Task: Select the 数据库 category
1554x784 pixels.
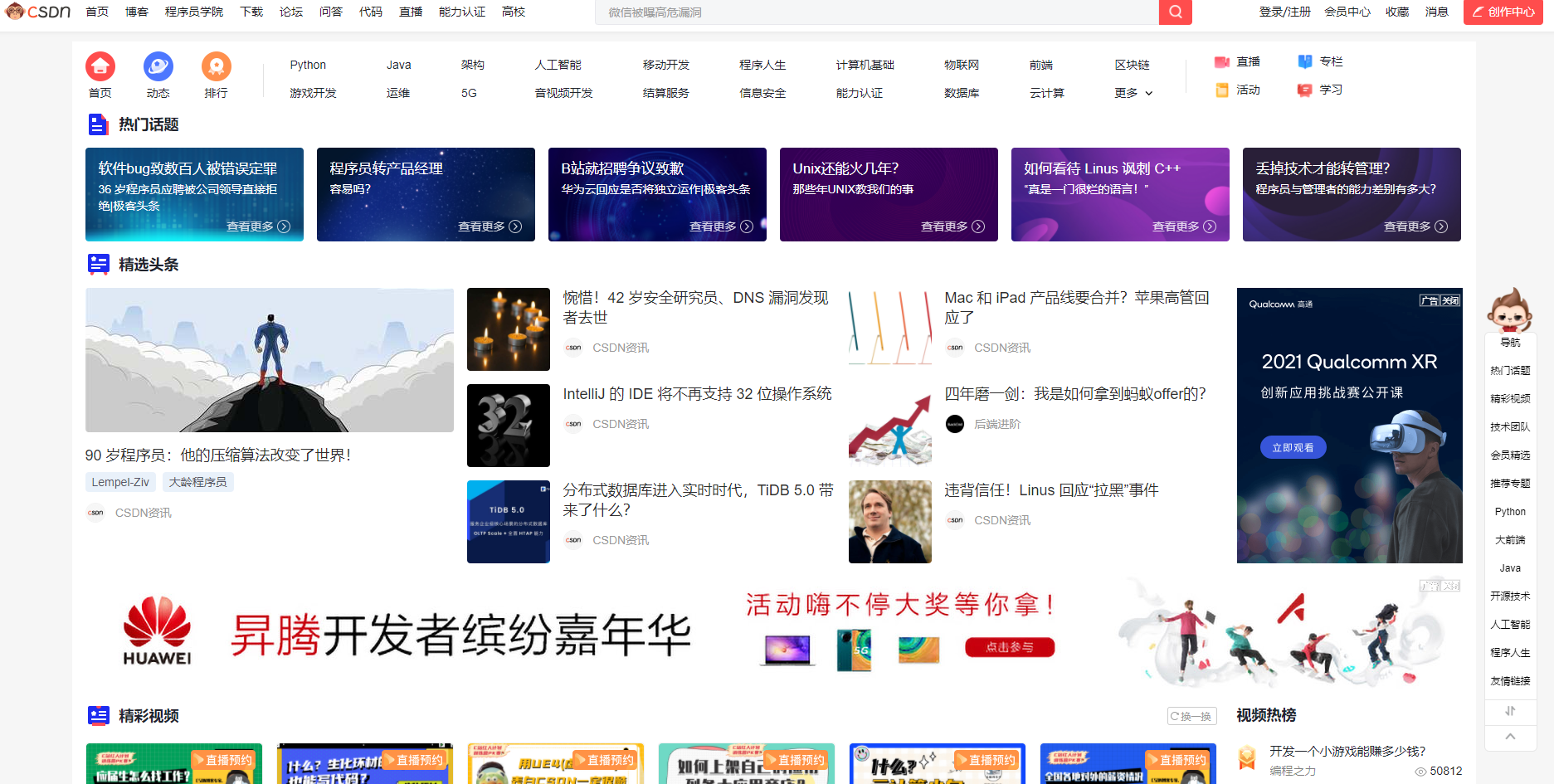Action: 962,93
